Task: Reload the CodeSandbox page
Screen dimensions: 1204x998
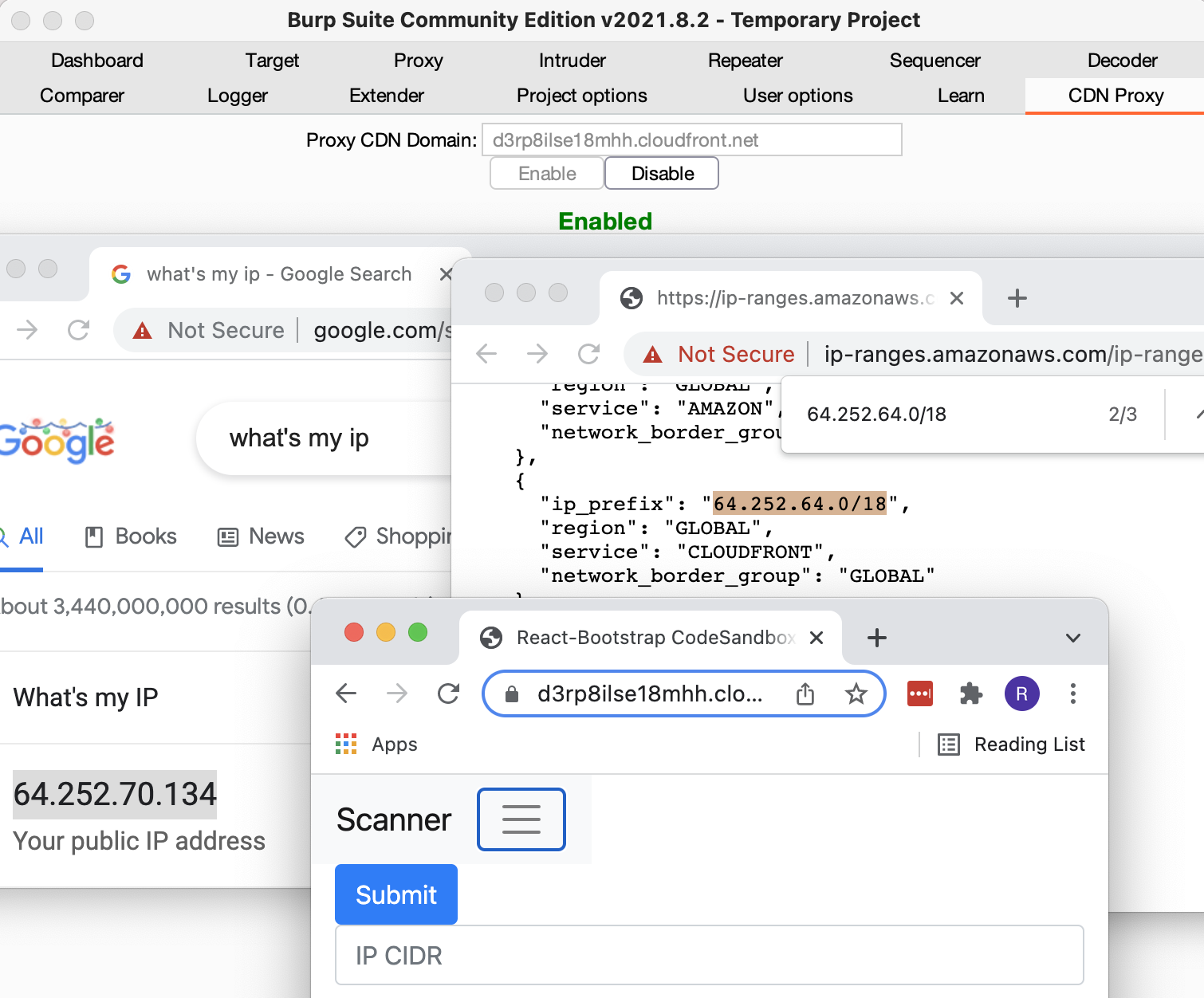Action: click(x=448, y=693)
